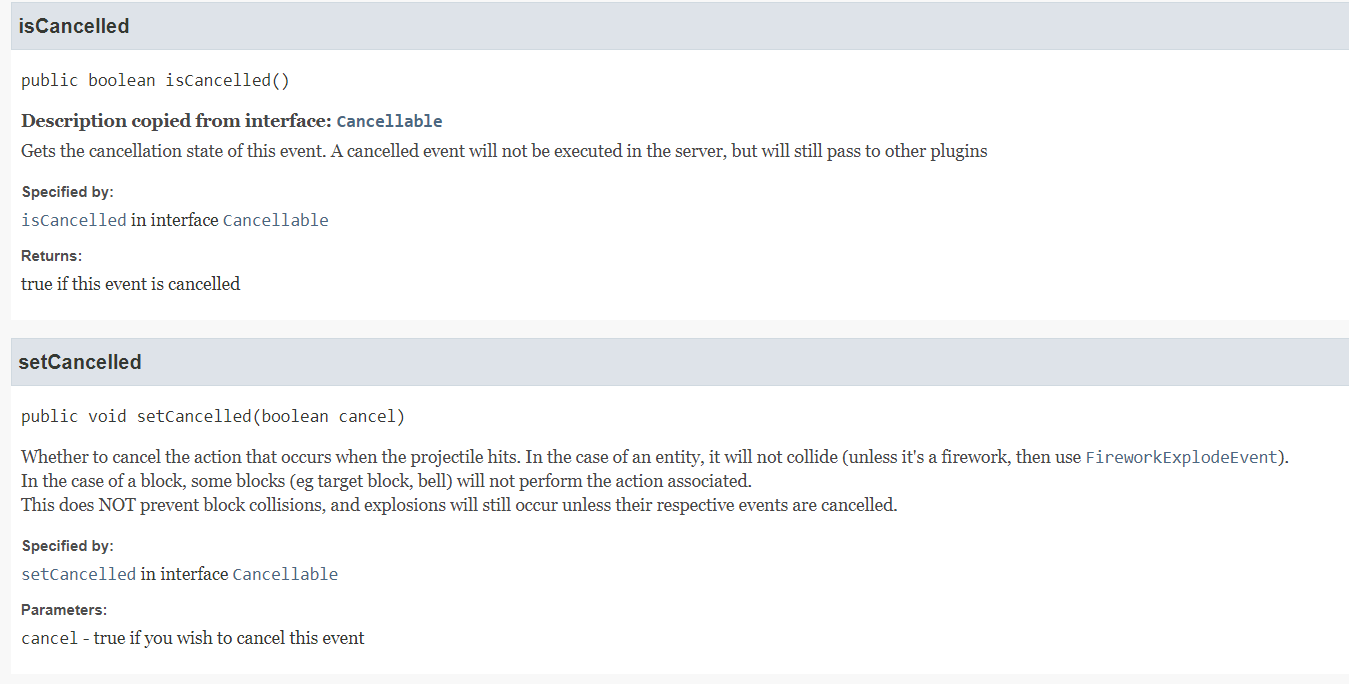Click the 'Parameters:' label
The width and height of the screenshot is (1349, 684).
[x=64, y=610]
